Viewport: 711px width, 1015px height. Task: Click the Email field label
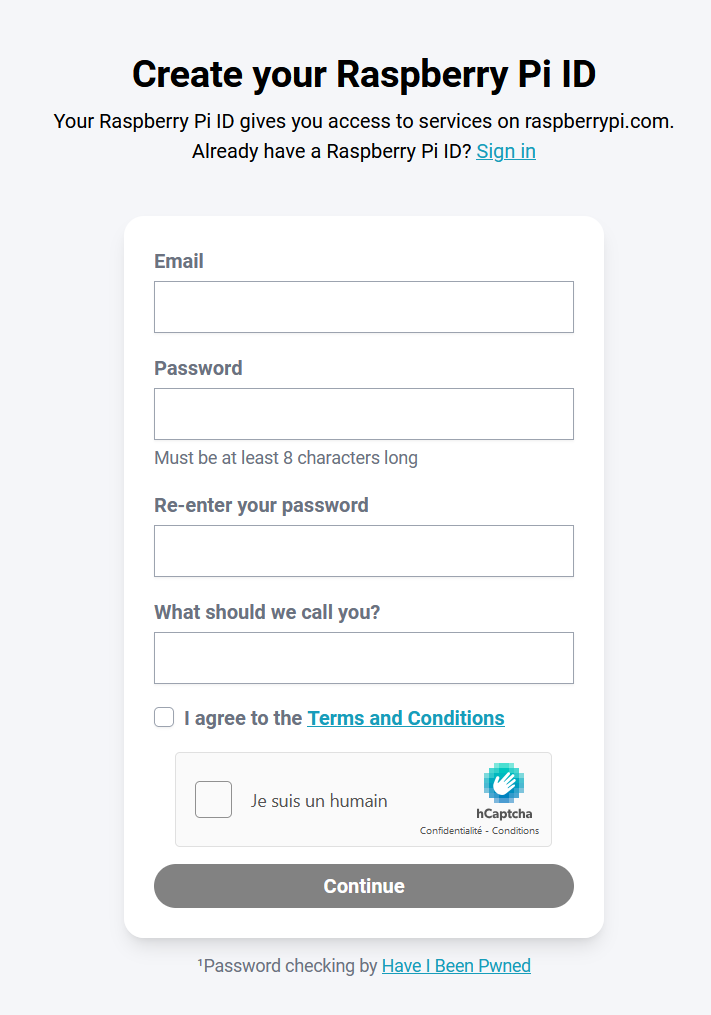179,261
